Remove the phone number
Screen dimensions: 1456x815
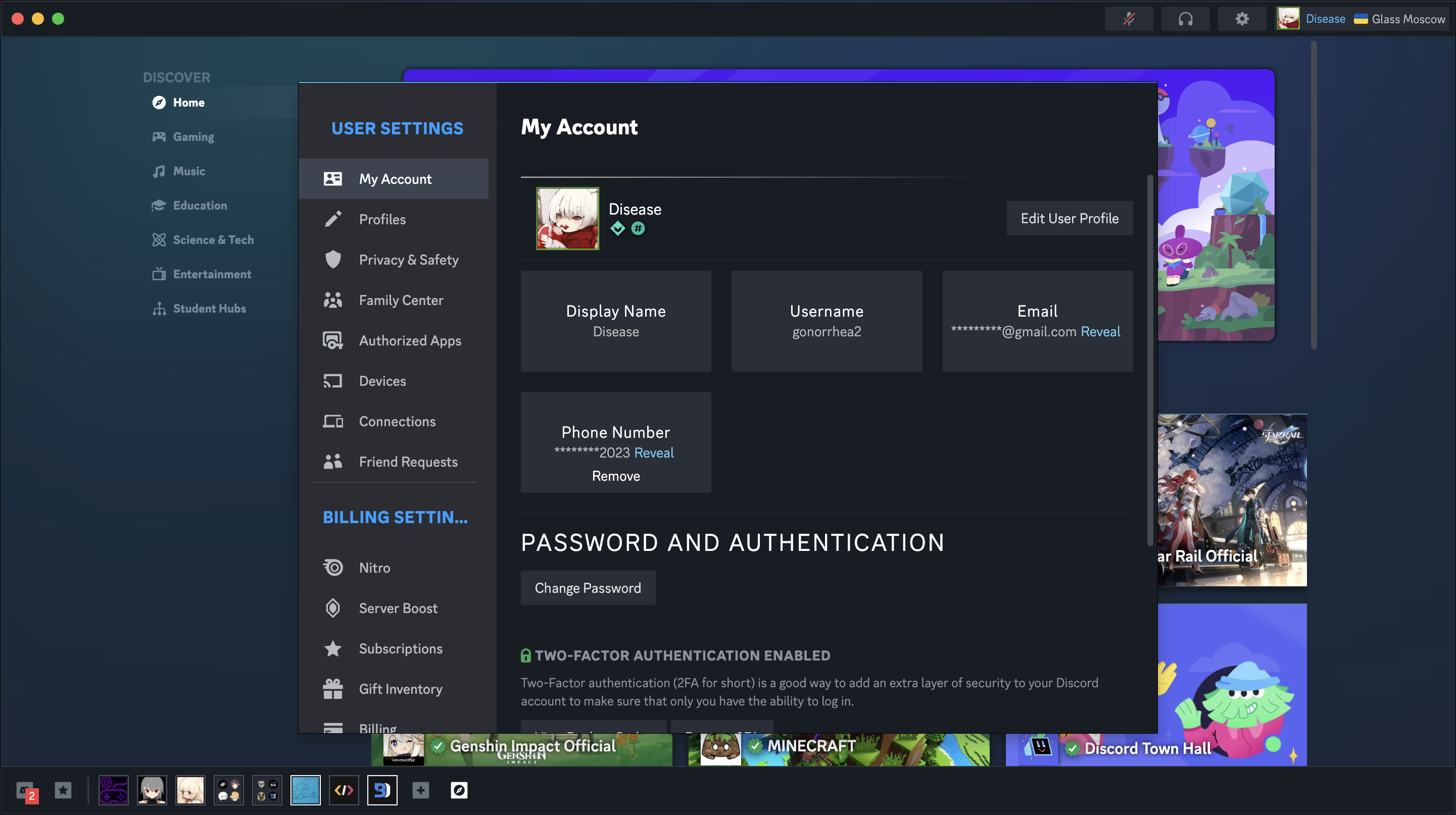click(615, 476)
